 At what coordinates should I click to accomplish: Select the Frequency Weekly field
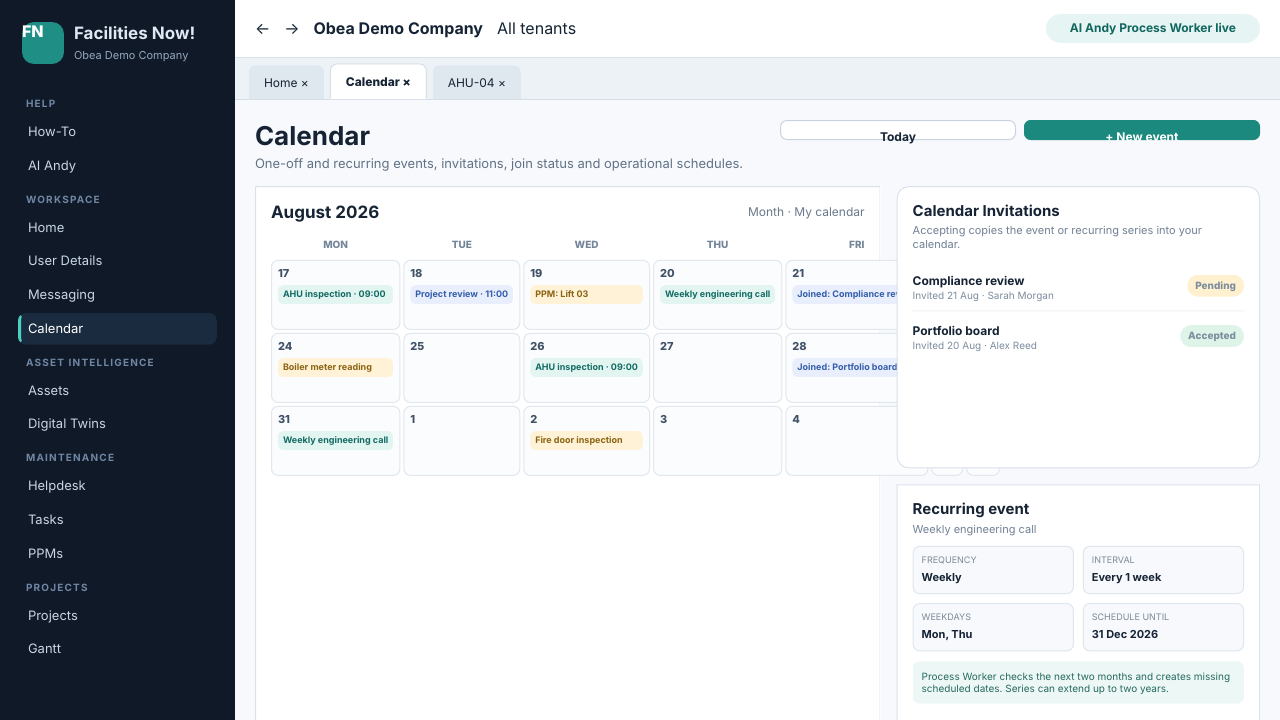tap(993, 570)
